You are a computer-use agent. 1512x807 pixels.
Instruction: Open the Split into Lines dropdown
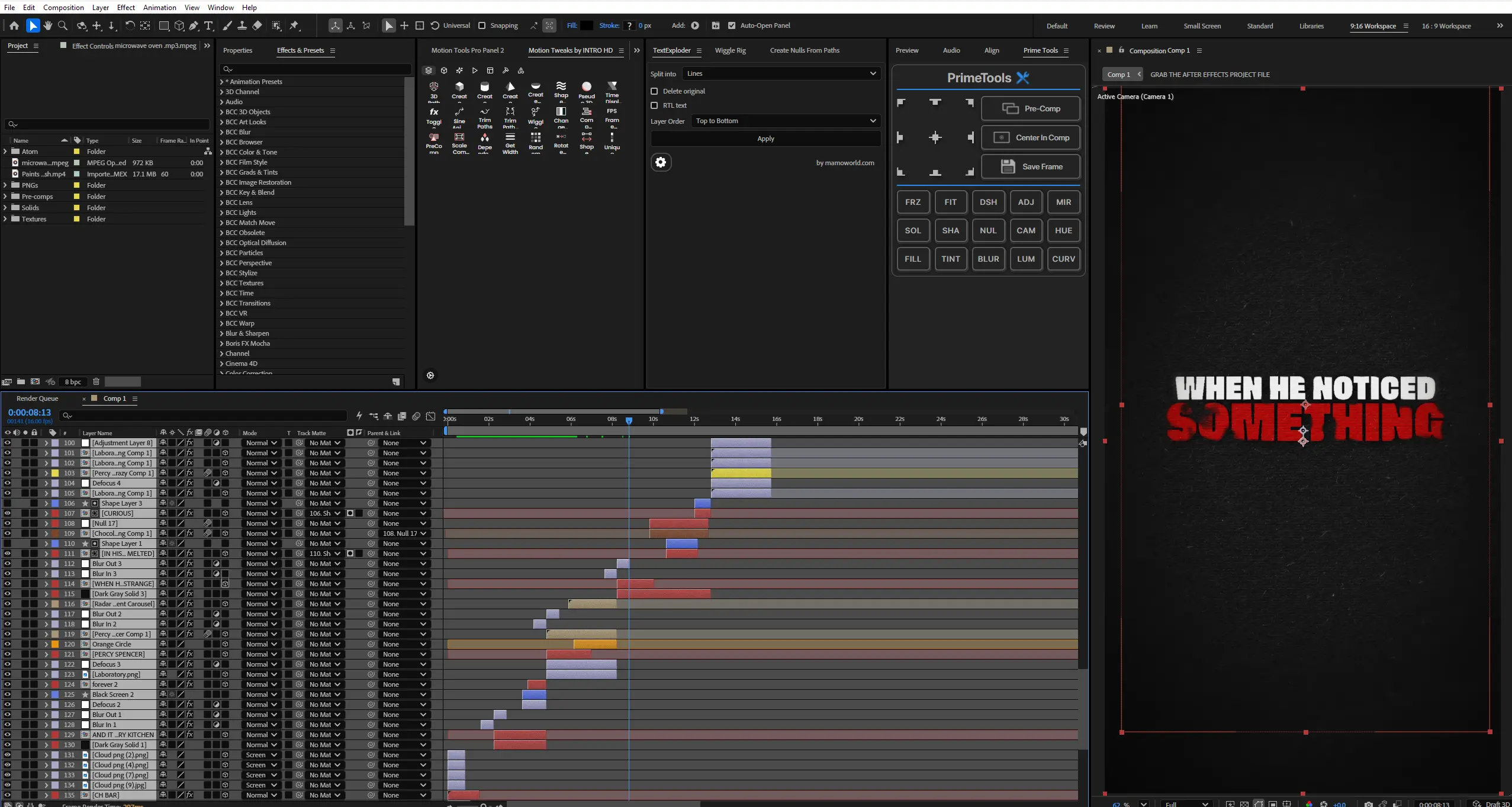click(781, 73)
